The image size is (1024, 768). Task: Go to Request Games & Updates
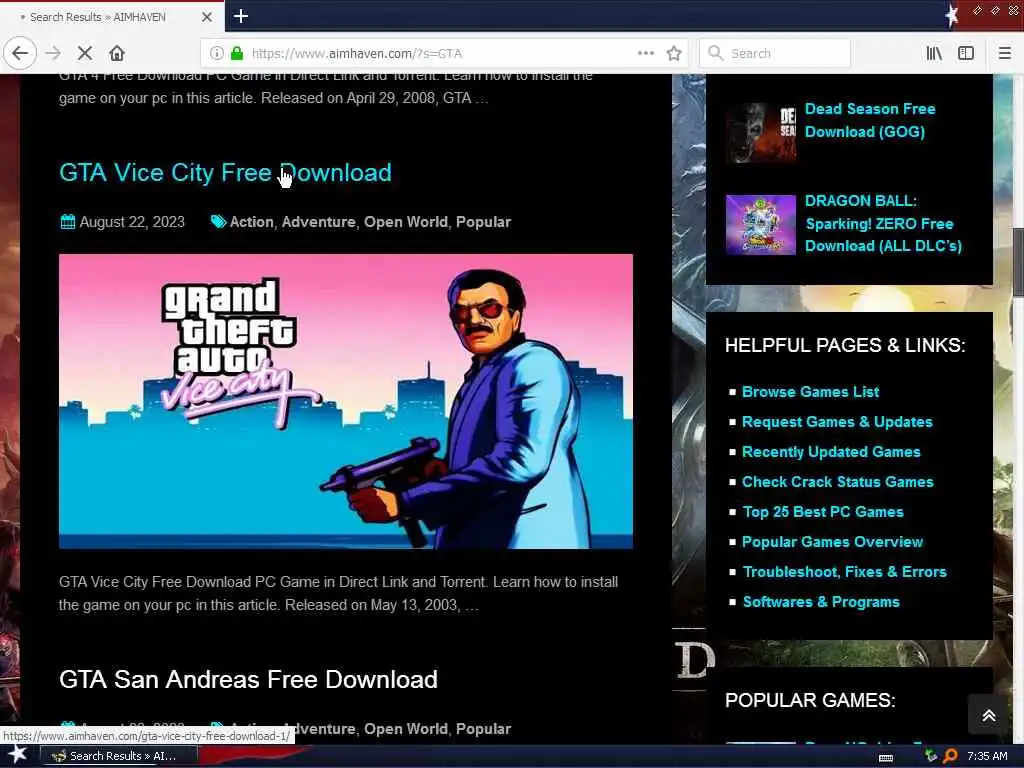(837, 422)
